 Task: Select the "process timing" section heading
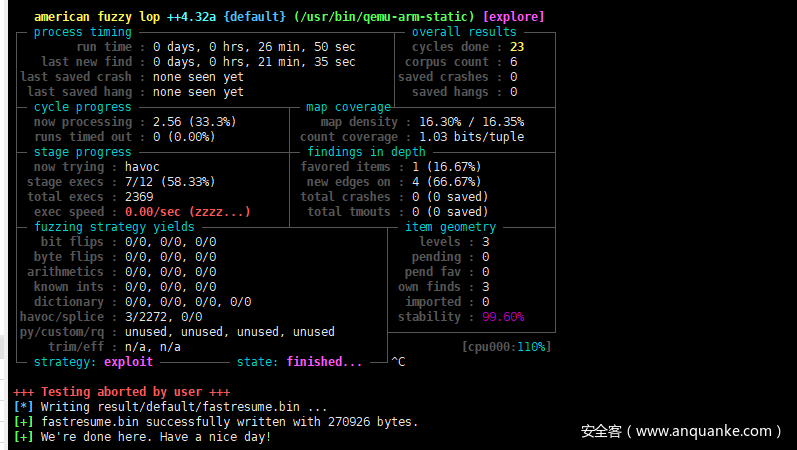[82, 32]
